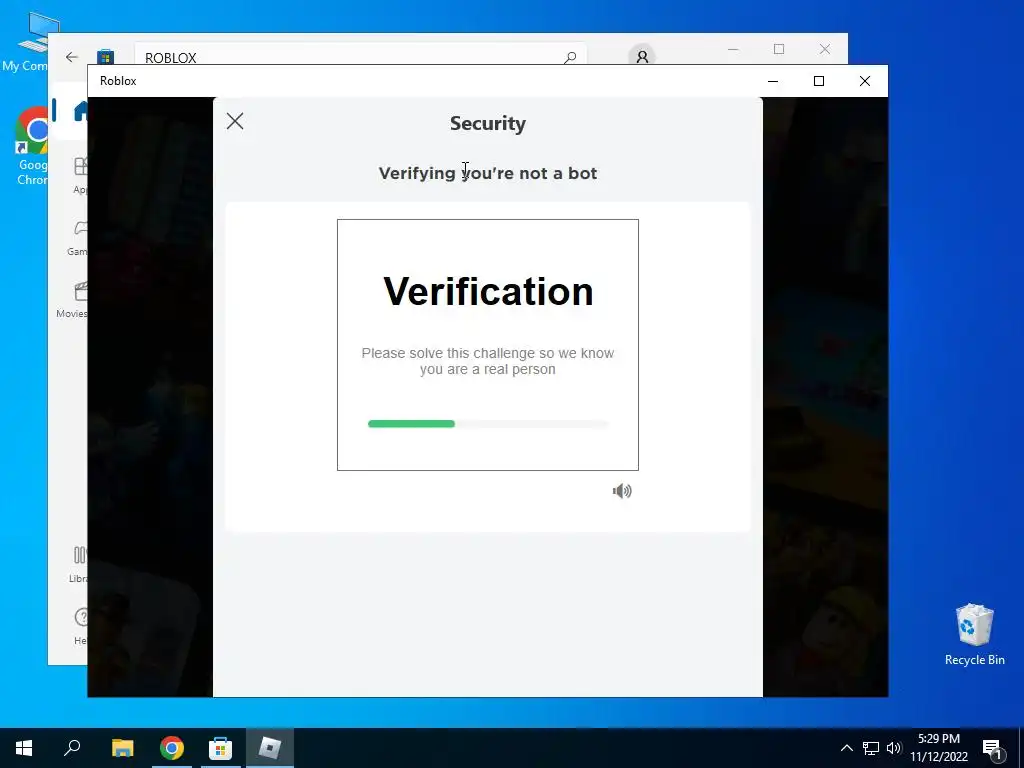This screenshot has height=768, width=1024.
Task: Click the Verification challenge box
Action: (x=488, y=345)
